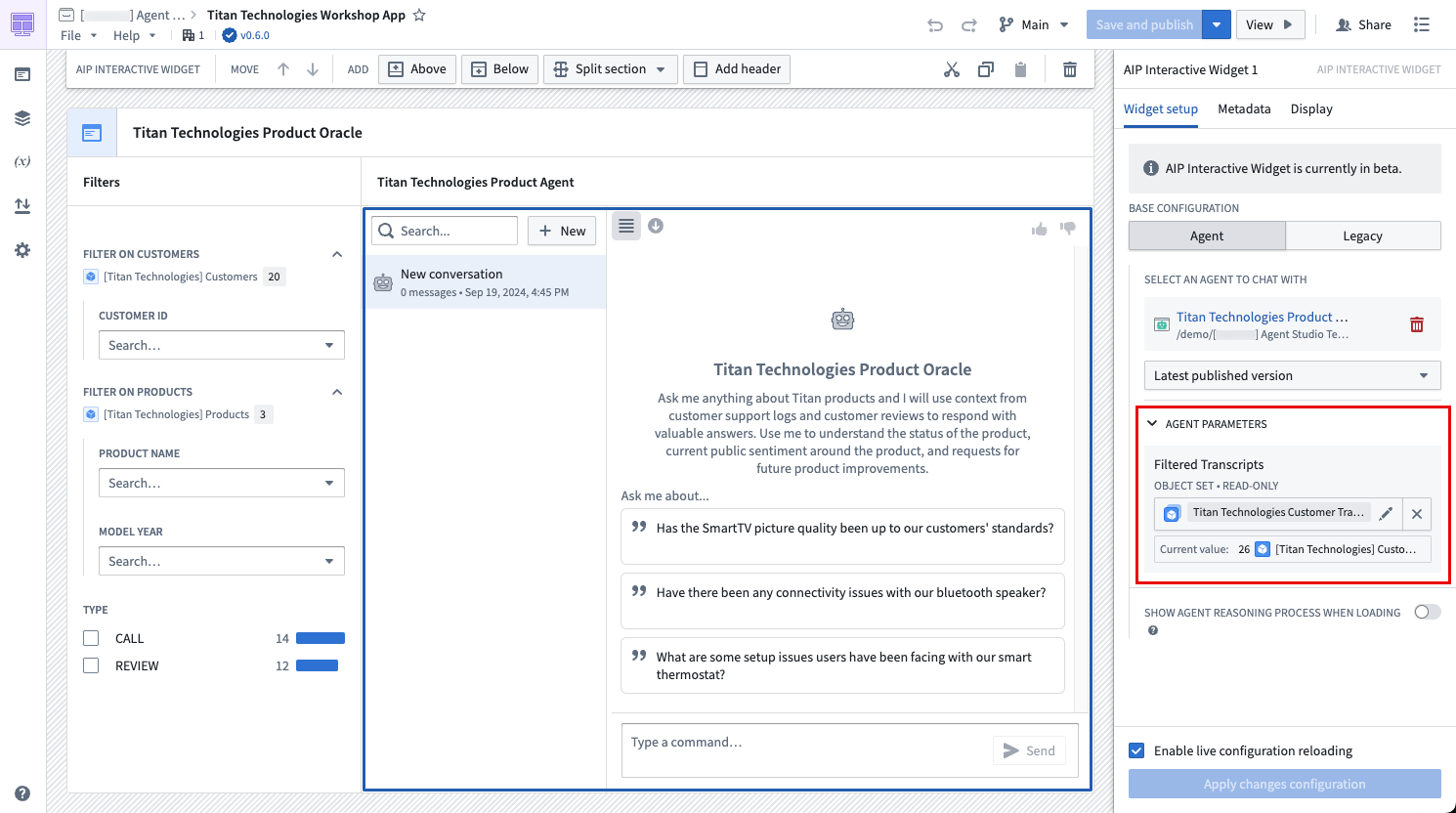Paste with the clipboard icon
The width and height of the screenshot is (1456, 813).
[1020, 69]
